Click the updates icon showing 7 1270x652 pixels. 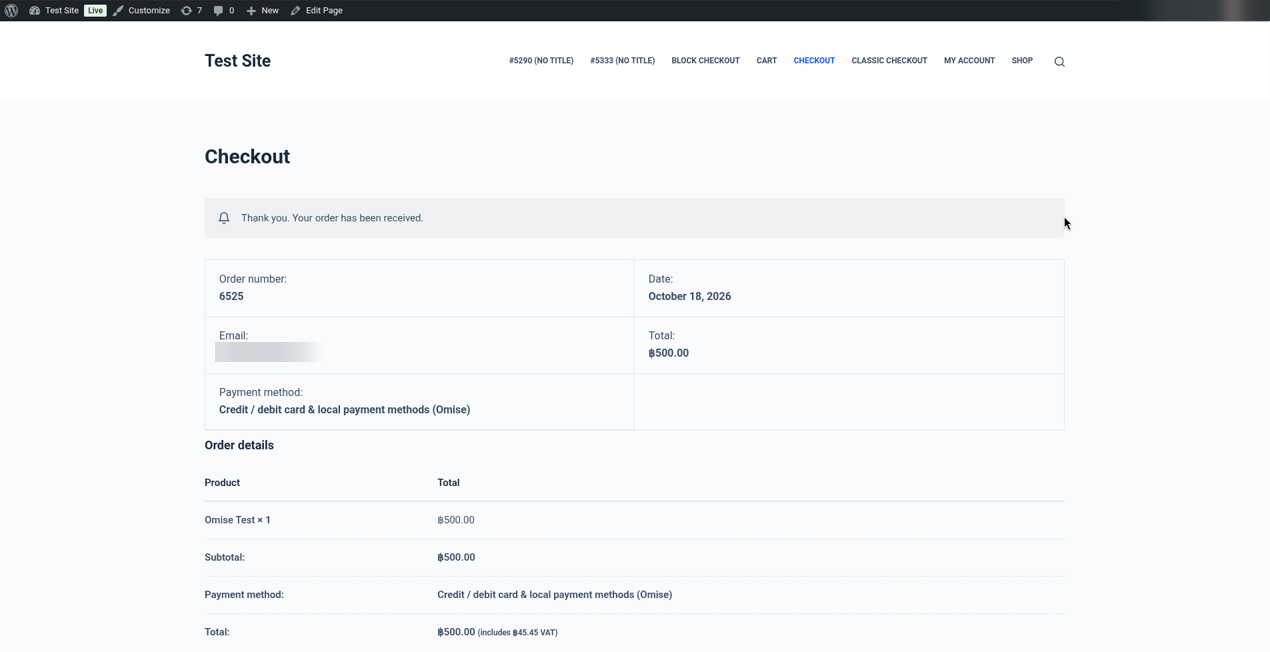pyautogui.click(x=191, y=10)
